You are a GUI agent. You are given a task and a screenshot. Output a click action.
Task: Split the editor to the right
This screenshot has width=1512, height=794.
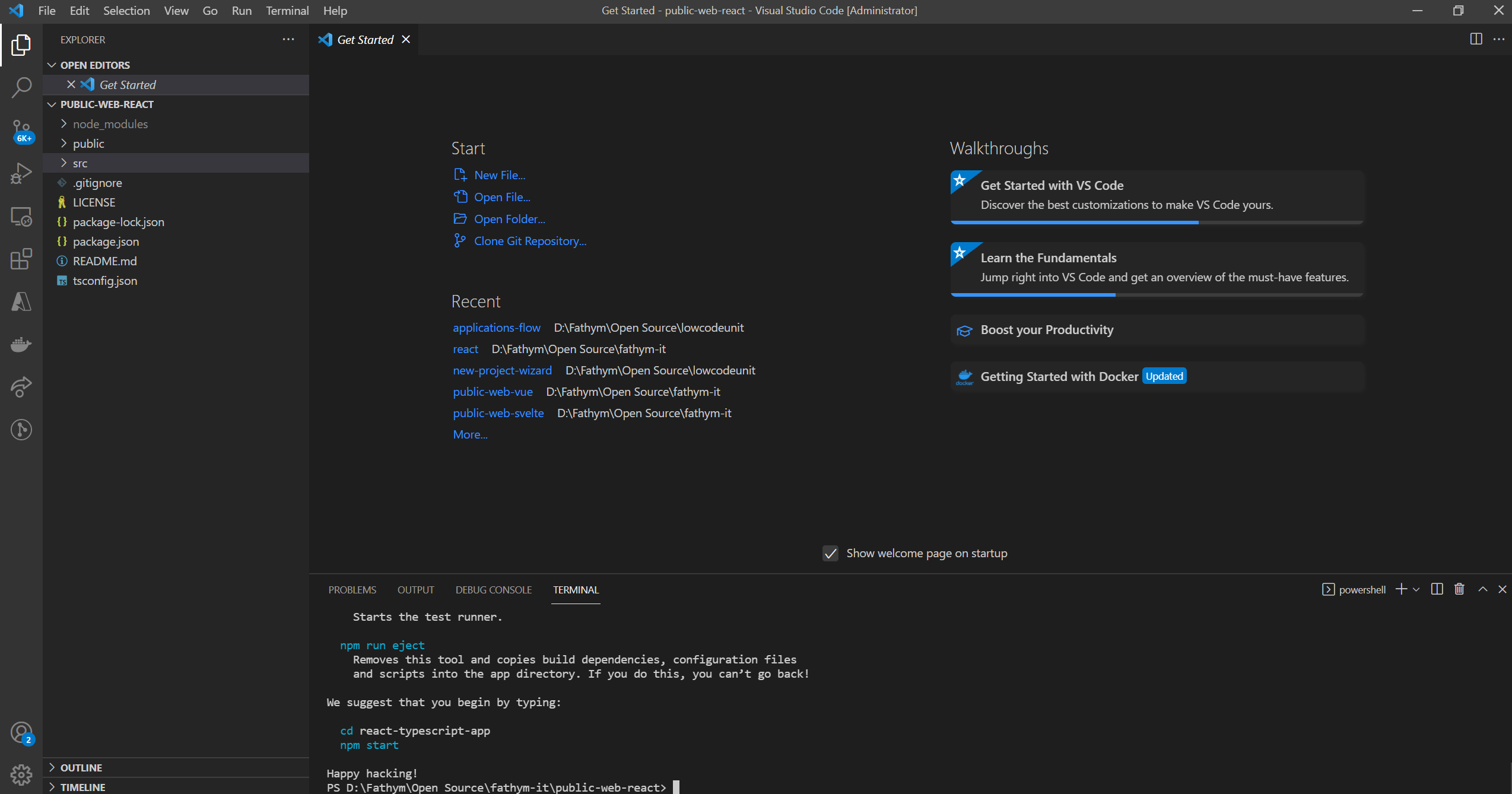(x=1476, y=39)
